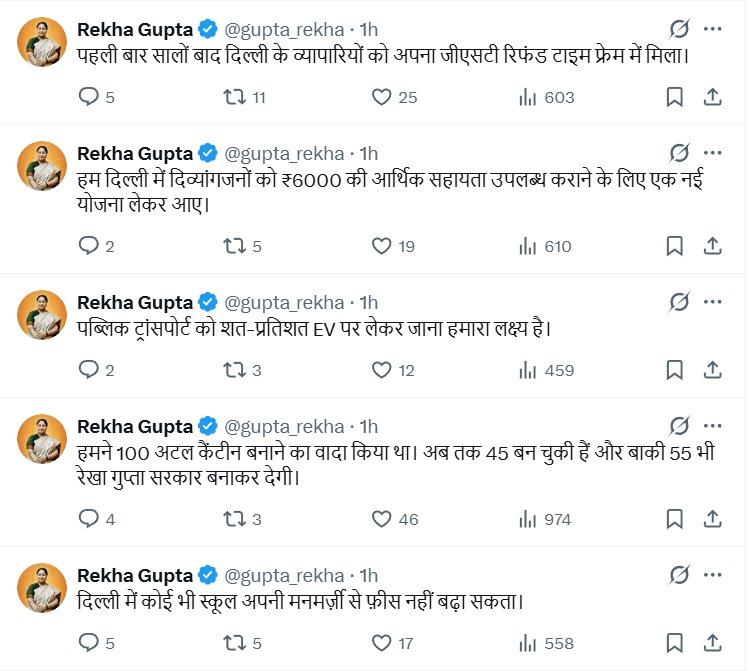
Task: Click Grok icon on the EV tweet
Action: (x=679, y=302)
